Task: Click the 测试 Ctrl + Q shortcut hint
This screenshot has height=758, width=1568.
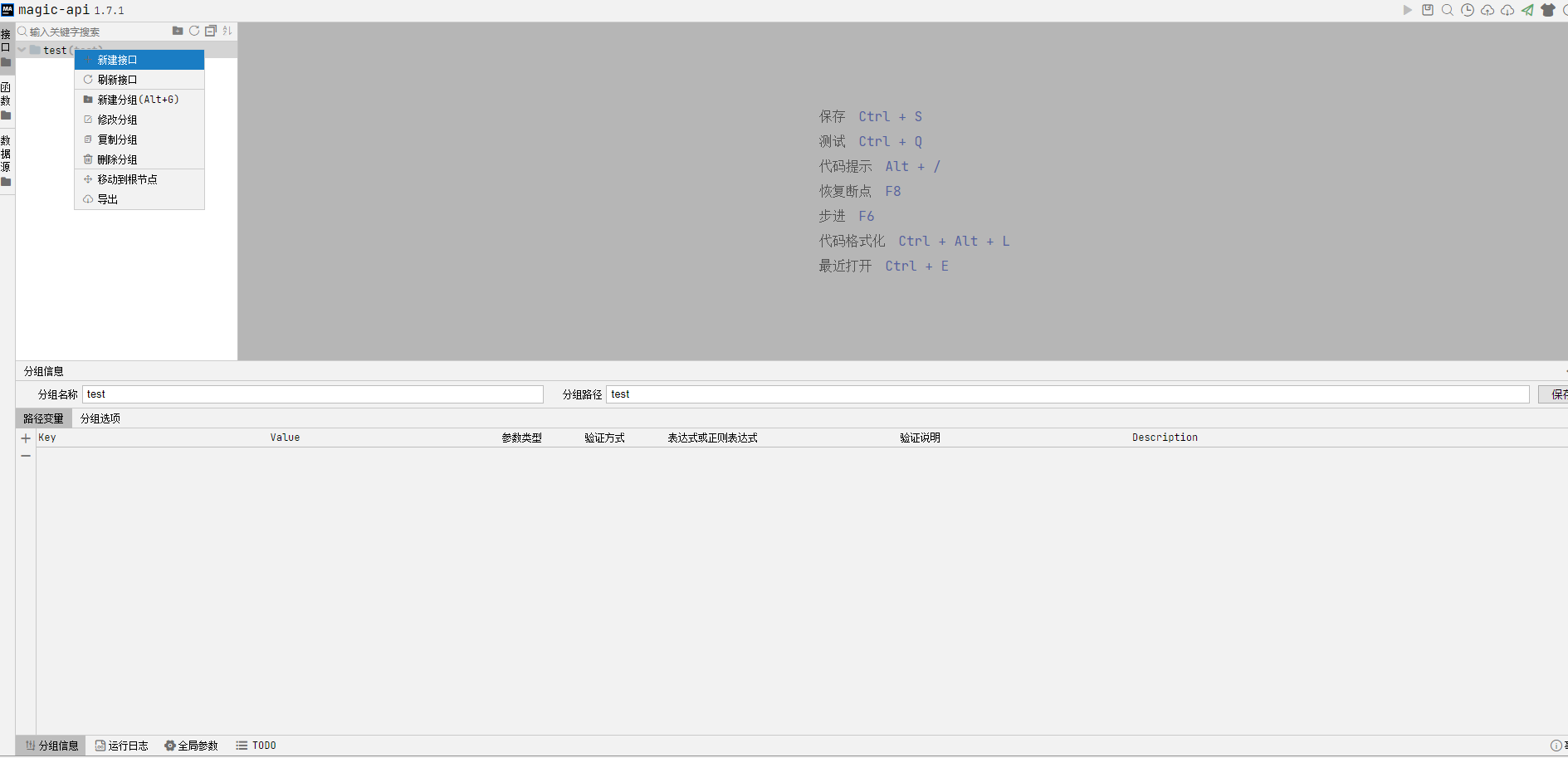Action: [x=871, y=141]
